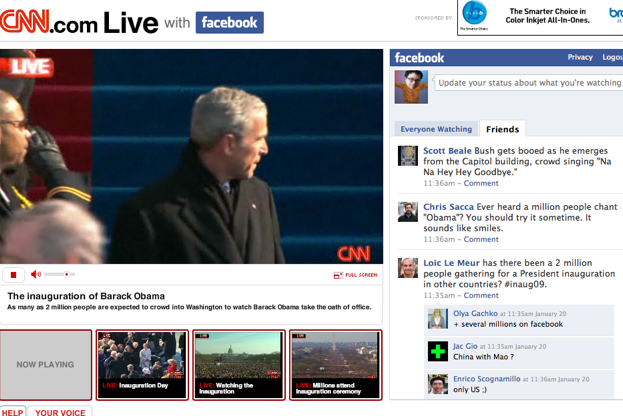Comment on Loic Le Meur's post
The width and height of the screenshot is (623, 416).
click(481, 295)
